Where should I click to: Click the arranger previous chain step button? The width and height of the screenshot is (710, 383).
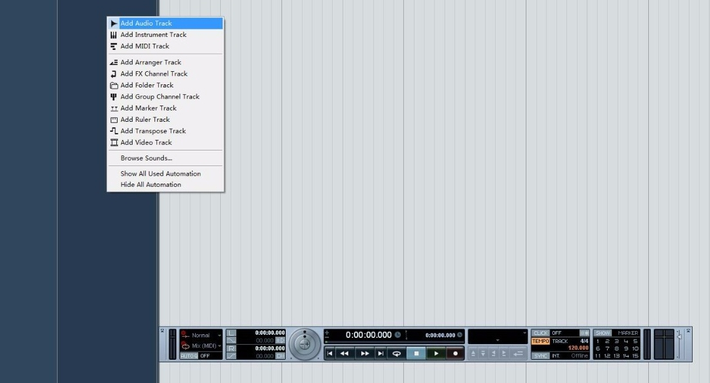tap(473, 353)
